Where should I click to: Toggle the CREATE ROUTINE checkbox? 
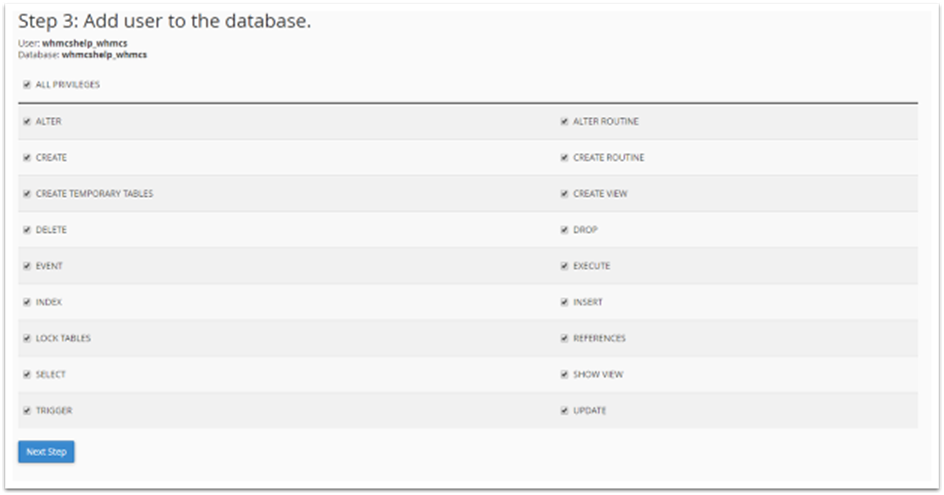pyautogui.click(x=564, y=158)
